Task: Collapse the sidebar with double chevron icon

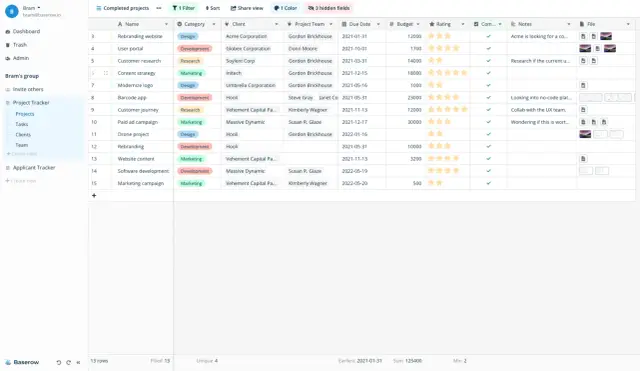Action: [x=78, y=362]
